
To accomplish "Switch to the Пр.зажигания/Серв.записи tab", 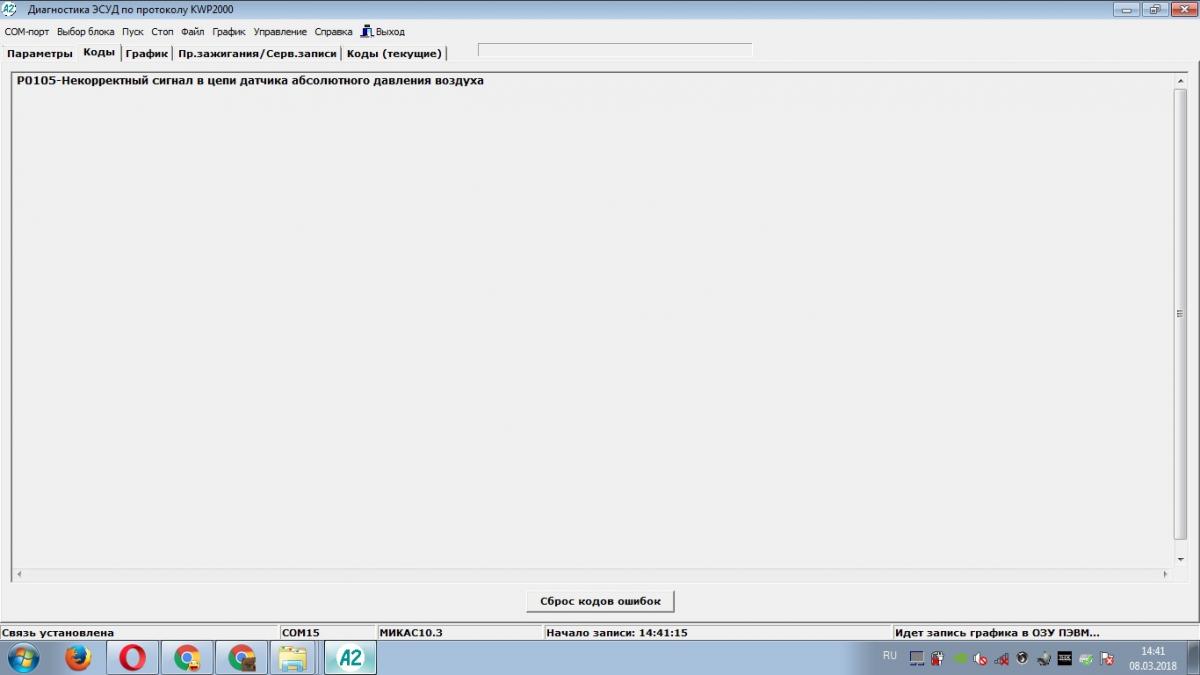I will (257, 54).
